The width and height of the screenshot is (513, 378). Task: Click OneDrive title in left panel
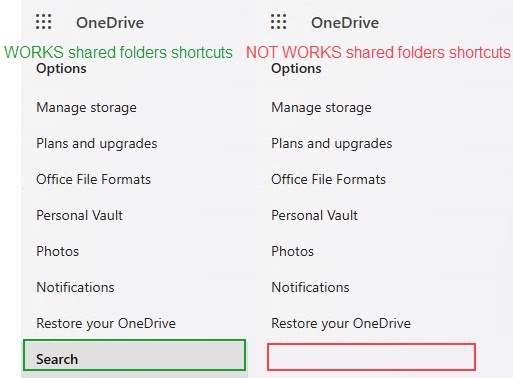click(x=110, y=23)
